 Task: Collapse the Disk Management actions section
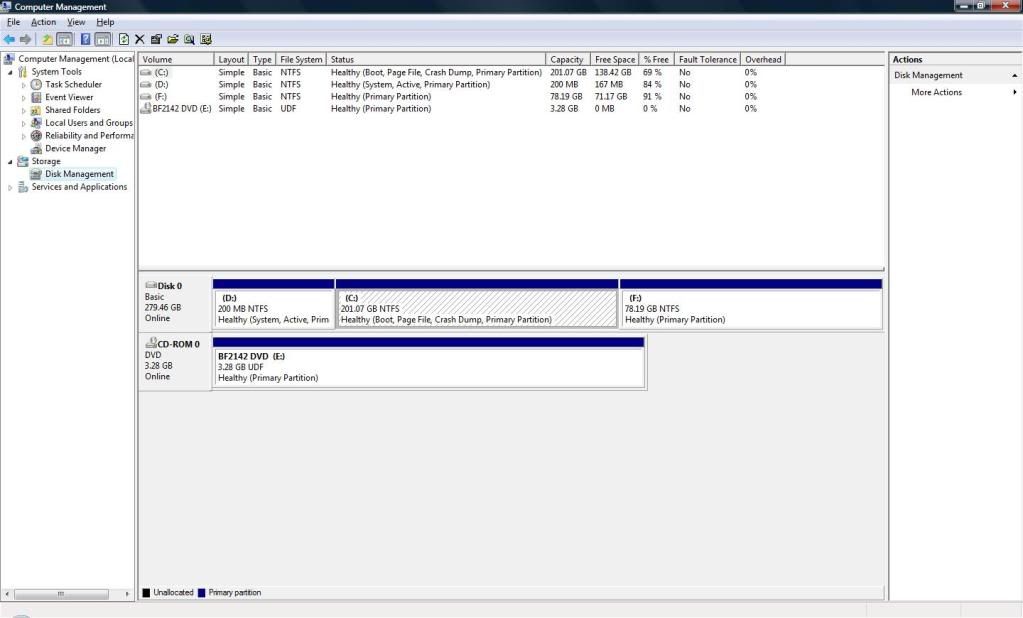pos(1015,75)
